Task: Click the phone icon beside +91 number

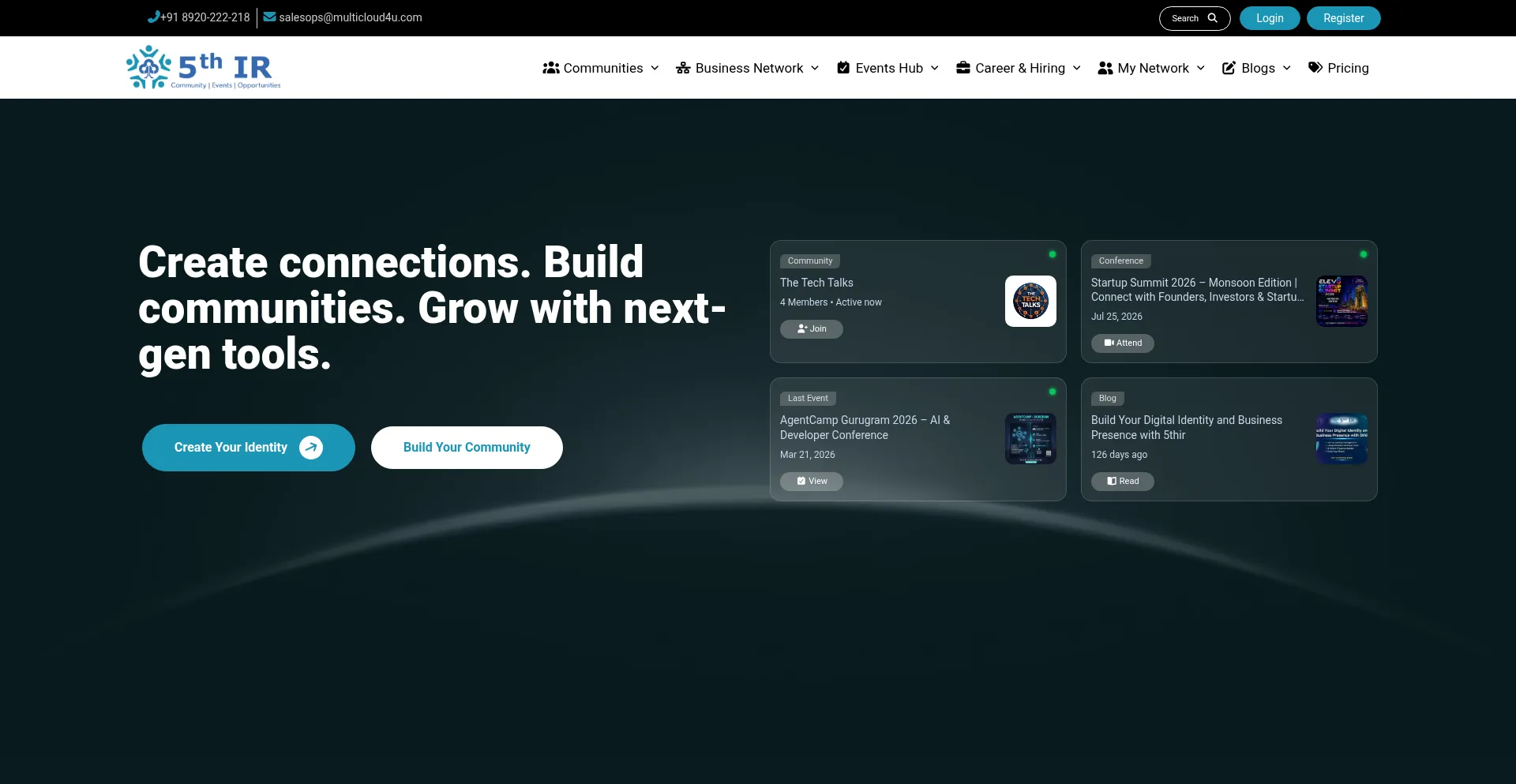Action: pyautogui.click(x=153, y=17)
